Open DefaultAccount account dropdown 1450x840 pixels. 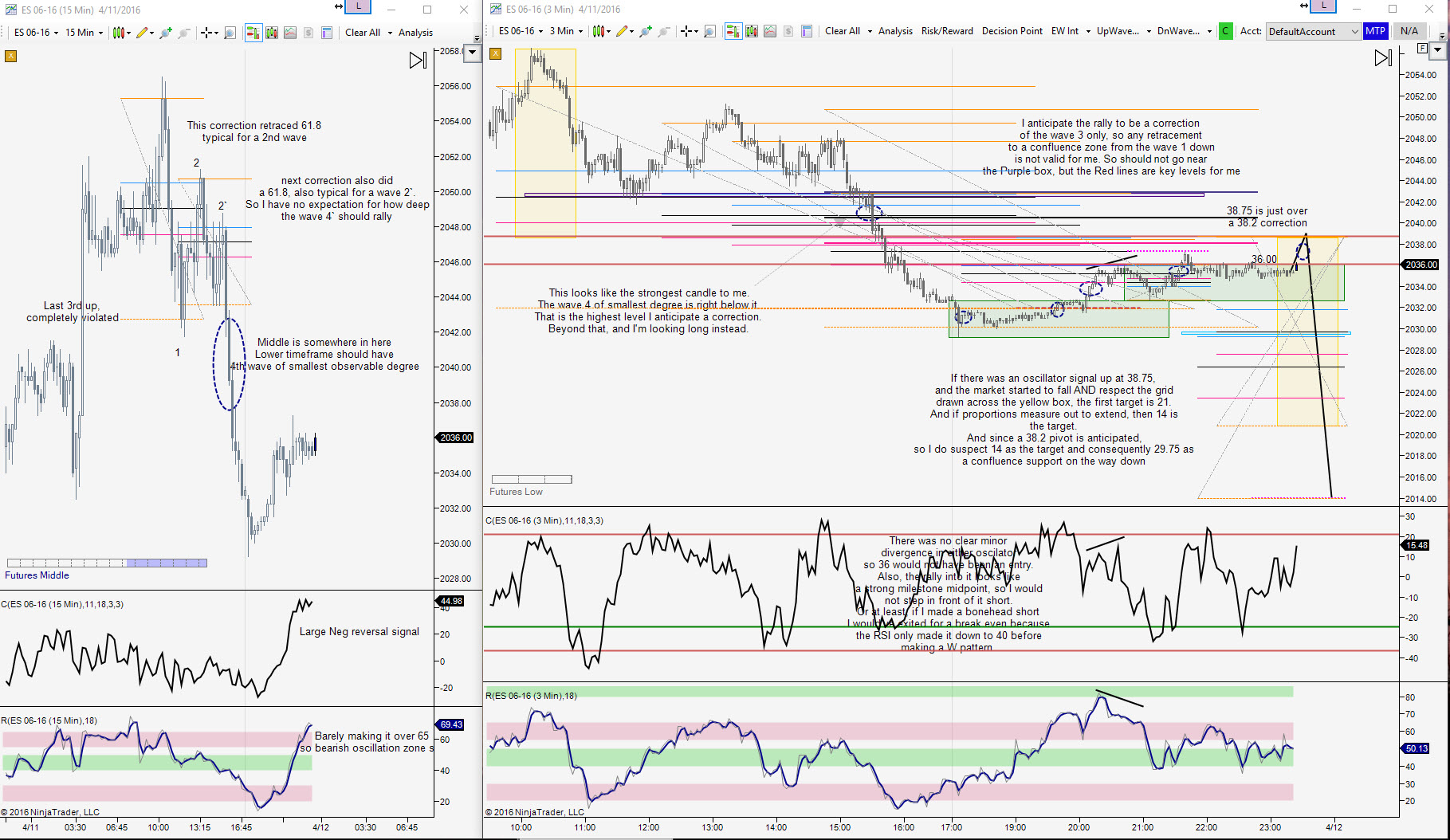tap(1313, 31)
